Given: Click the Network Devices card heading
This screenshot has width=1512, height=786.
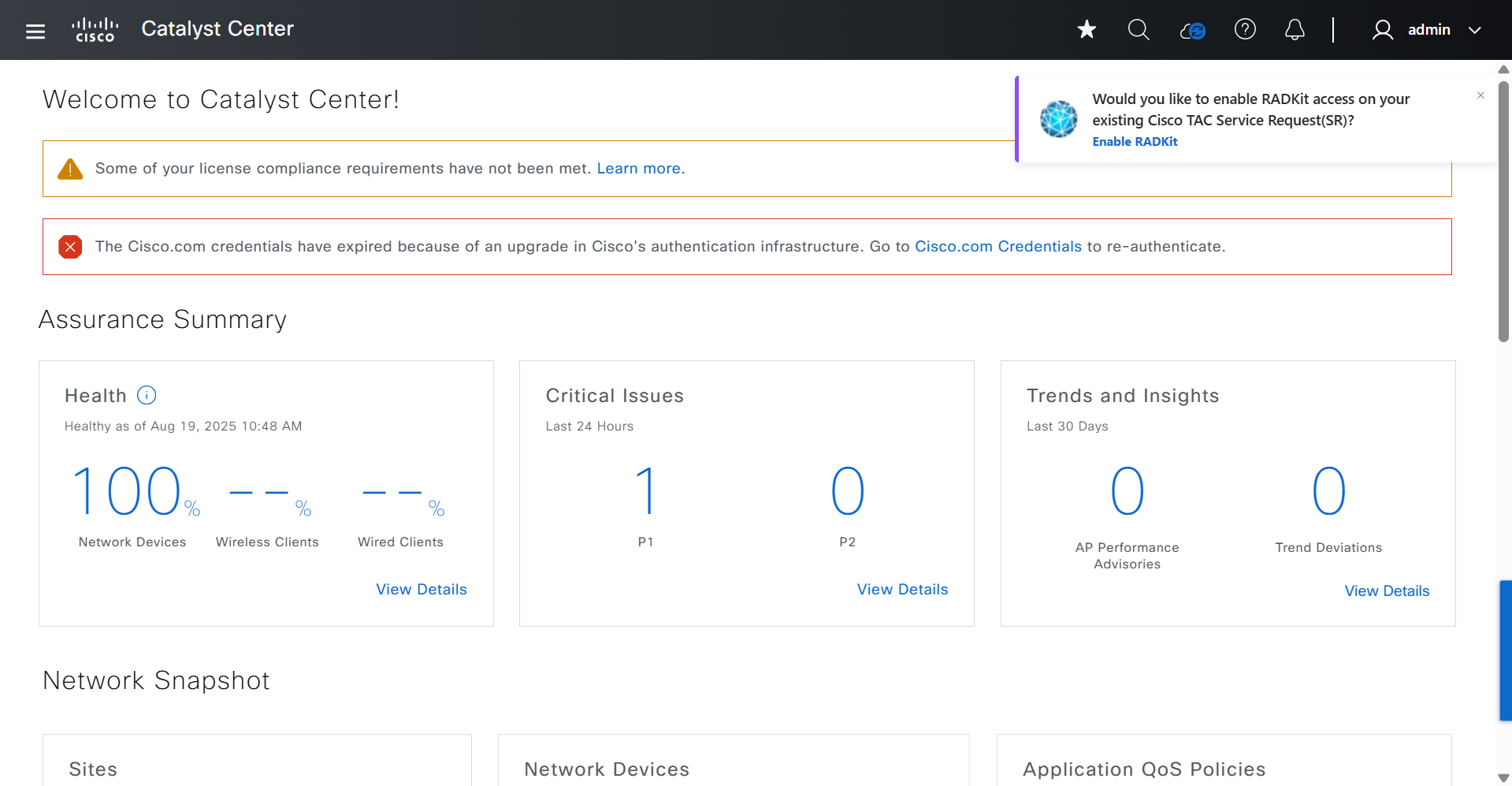Looking at the screenshot, I should (x=607, y=769).
